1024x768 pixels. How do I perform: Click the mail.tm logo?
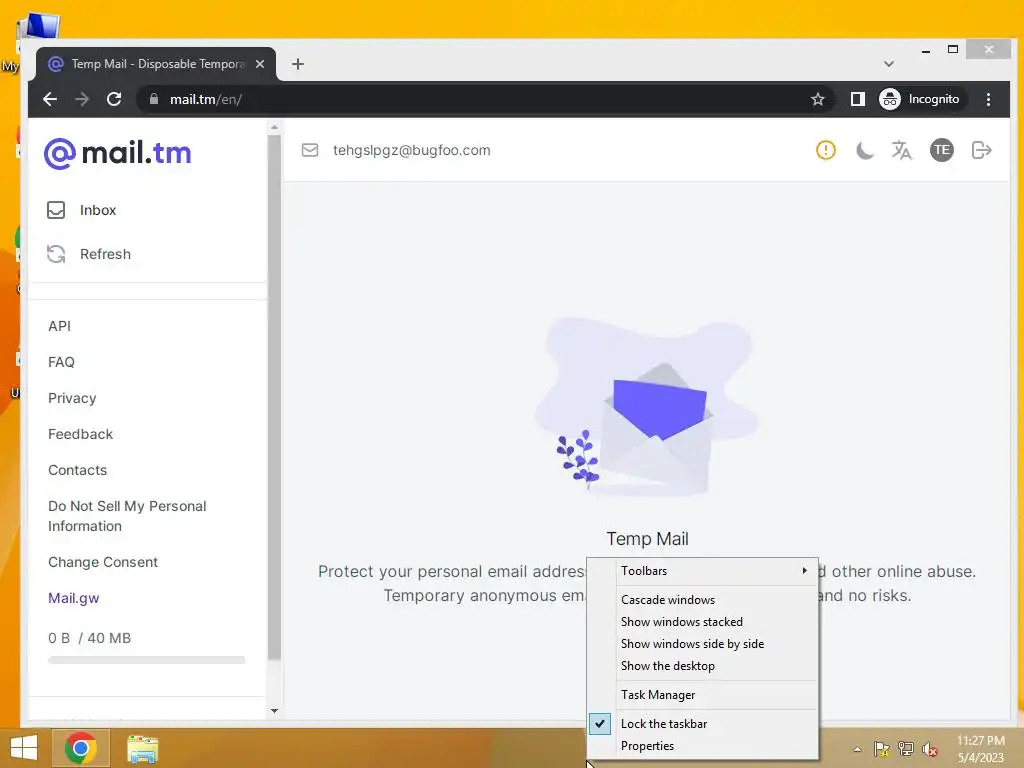(x=118, y=153)
